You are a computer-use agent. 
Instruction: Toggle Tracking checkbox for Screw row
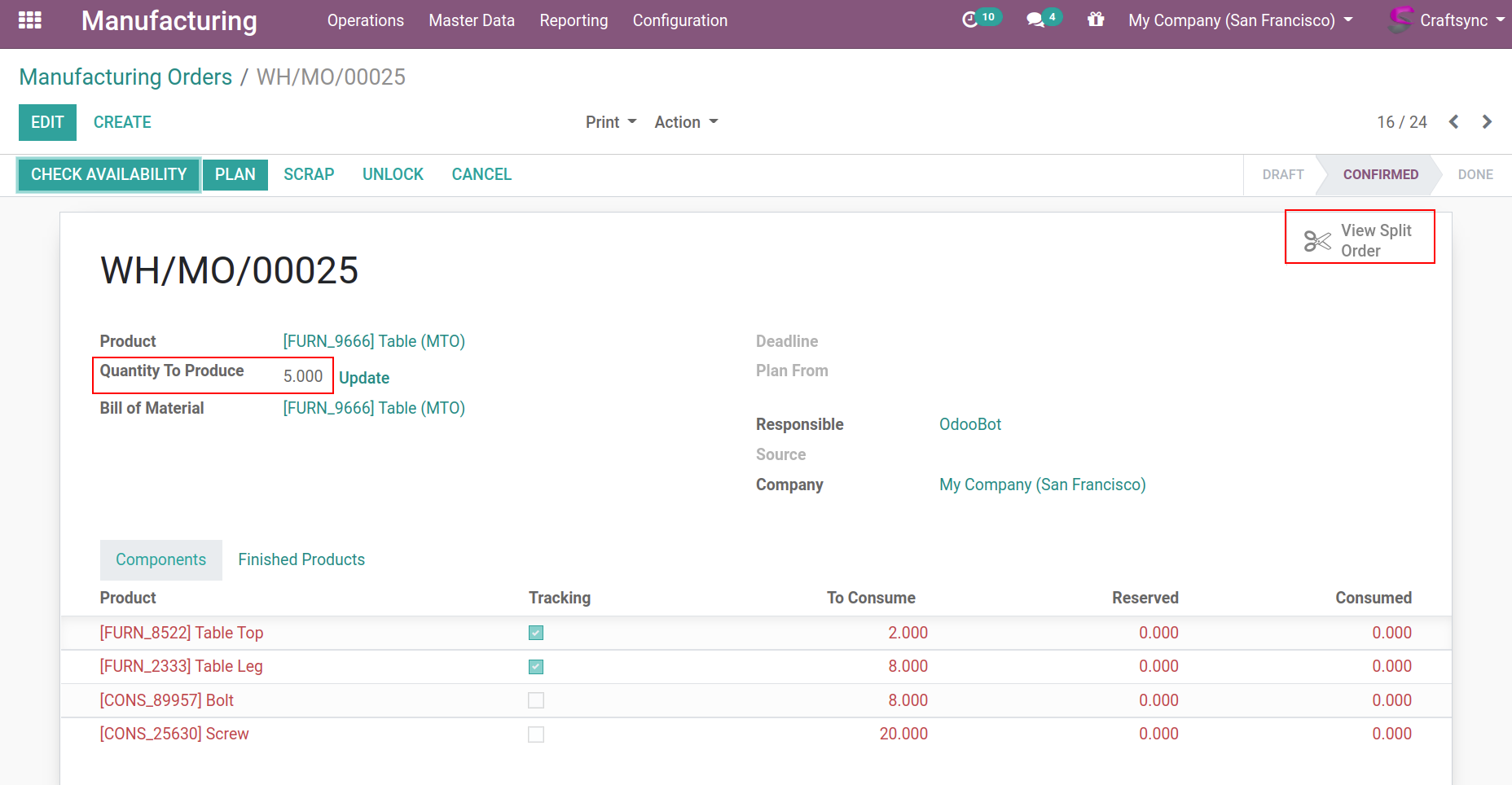pyautogui.click(x=536, y=735)
